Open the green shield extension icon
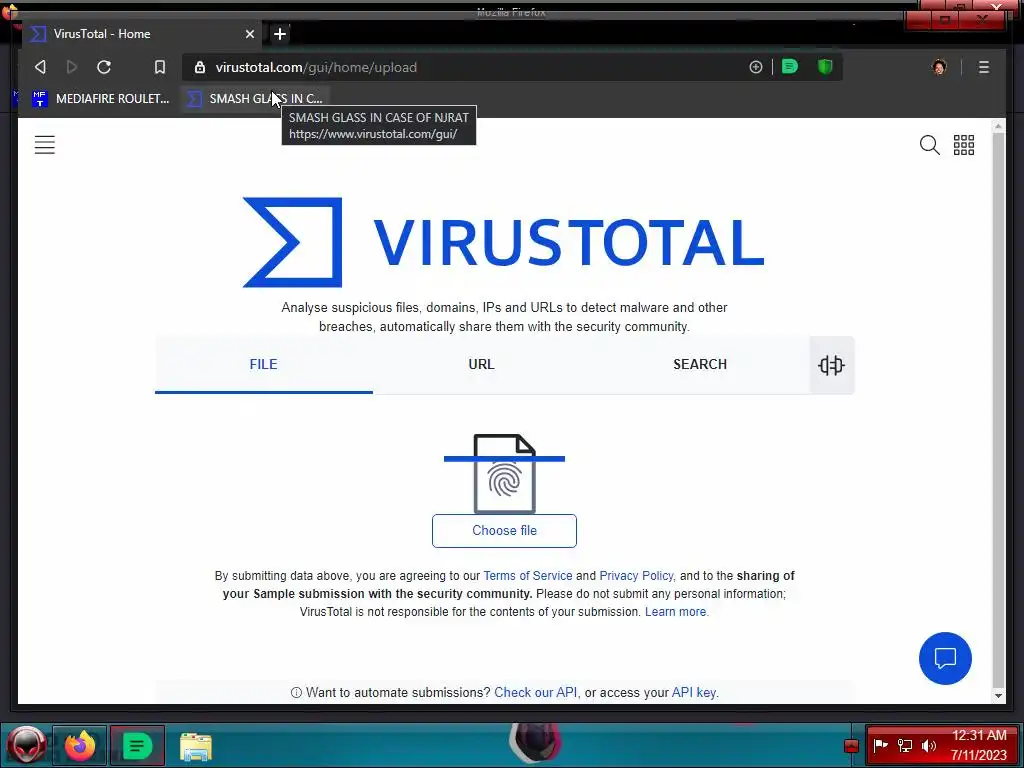The image size is (1024, 768). tap(825, 67)
